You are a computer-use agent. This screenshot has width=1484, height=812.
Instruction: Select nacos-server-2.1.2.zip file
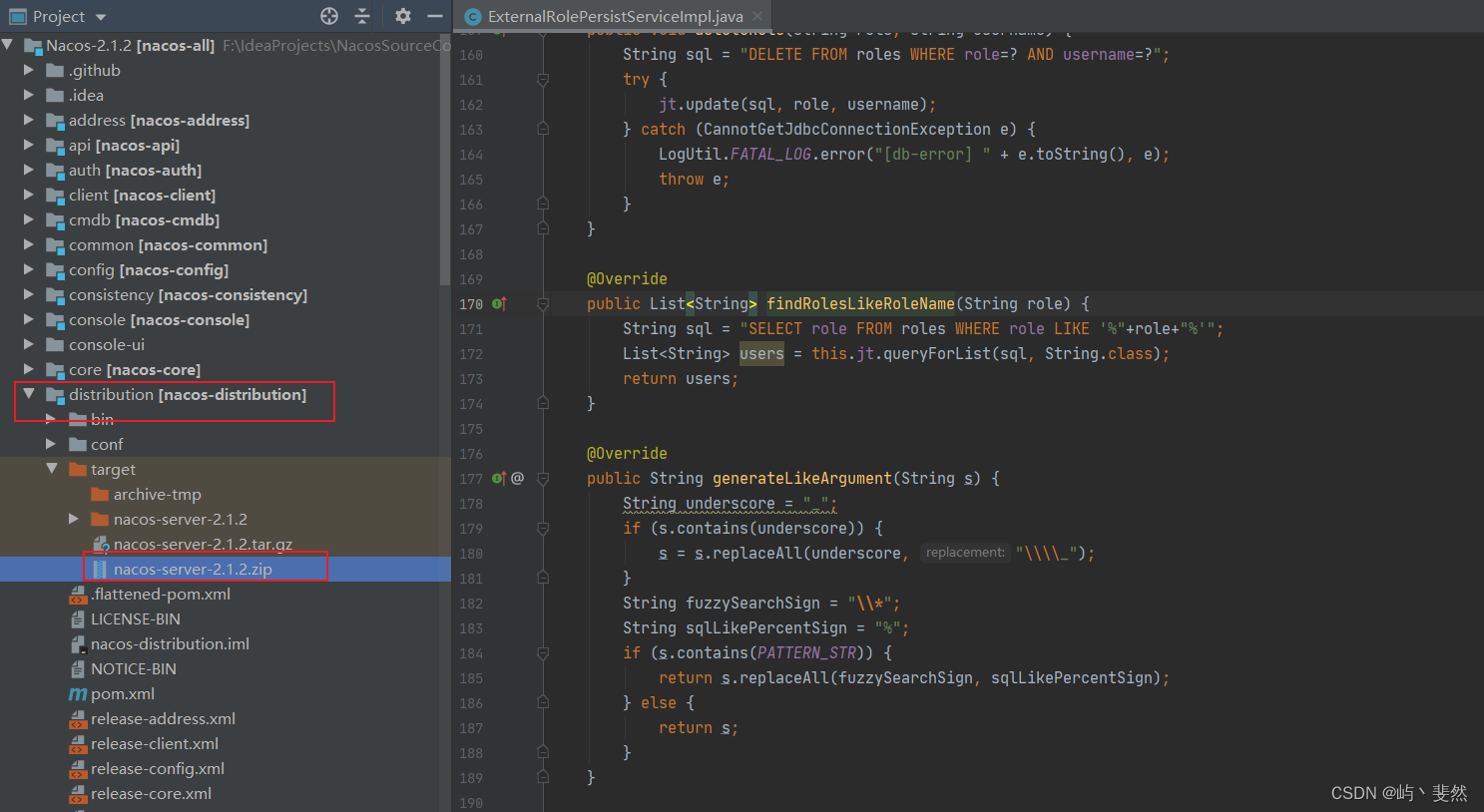click(x=193, y=569)
